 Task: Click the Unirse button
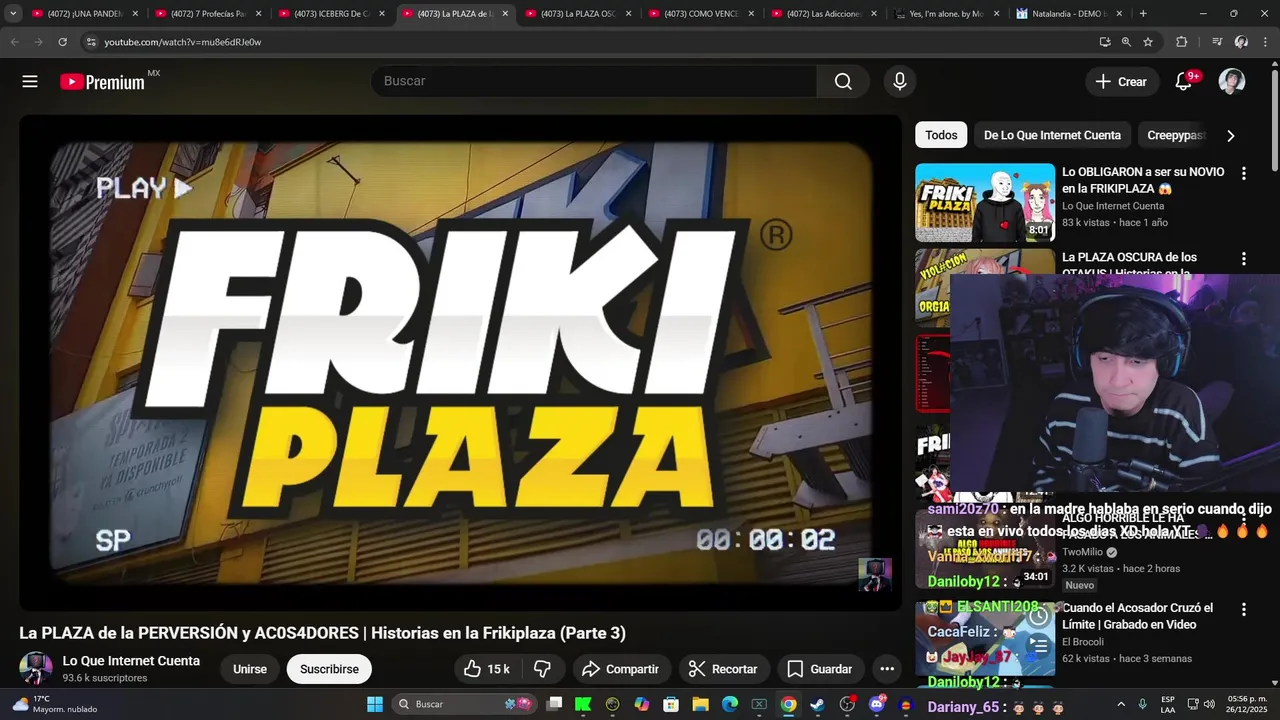pos(250,669)
